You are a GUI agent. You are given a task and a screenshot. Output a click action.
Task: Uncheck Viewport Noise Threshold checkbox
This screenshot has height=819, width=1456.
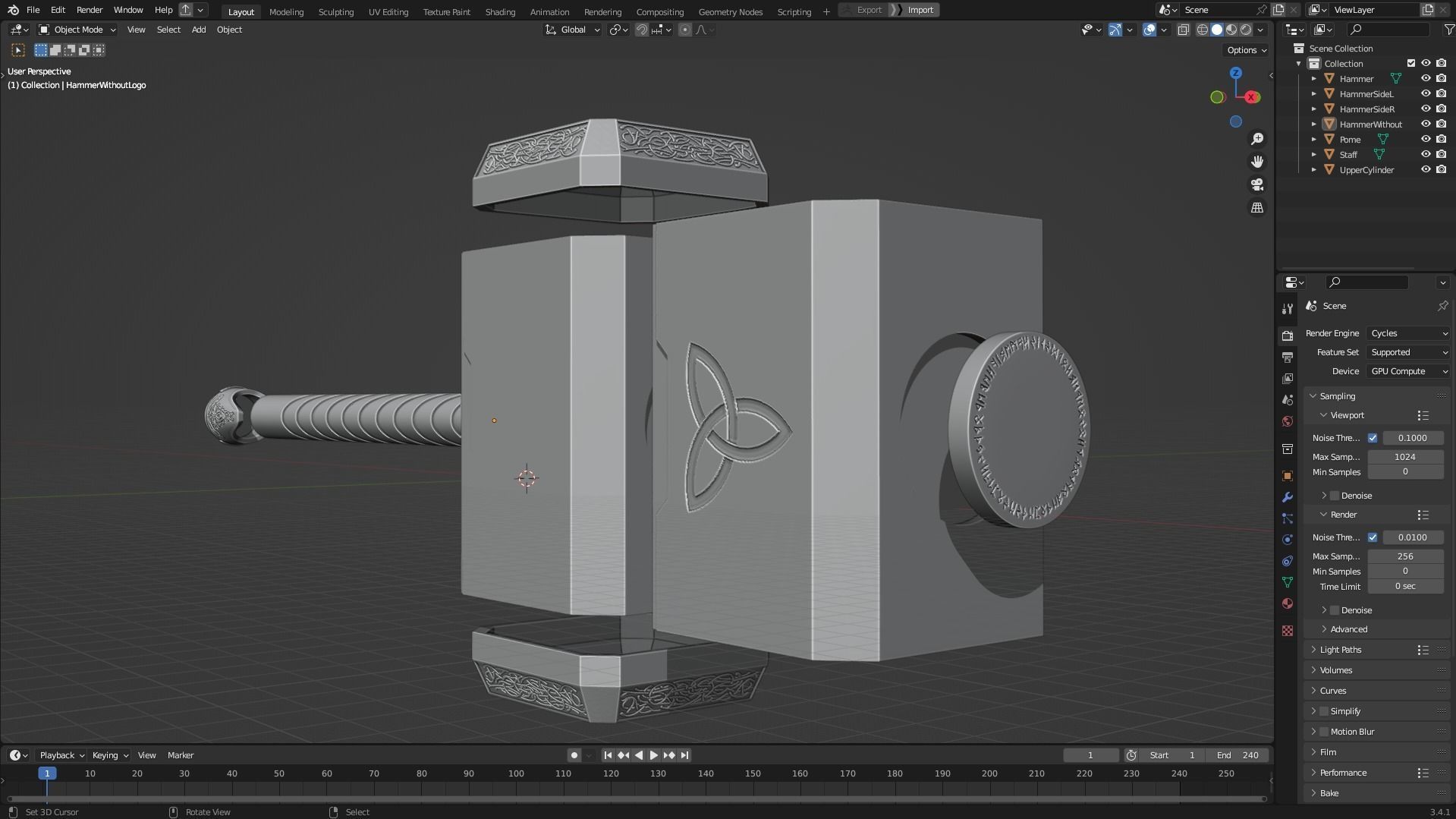click(1373, 438)
